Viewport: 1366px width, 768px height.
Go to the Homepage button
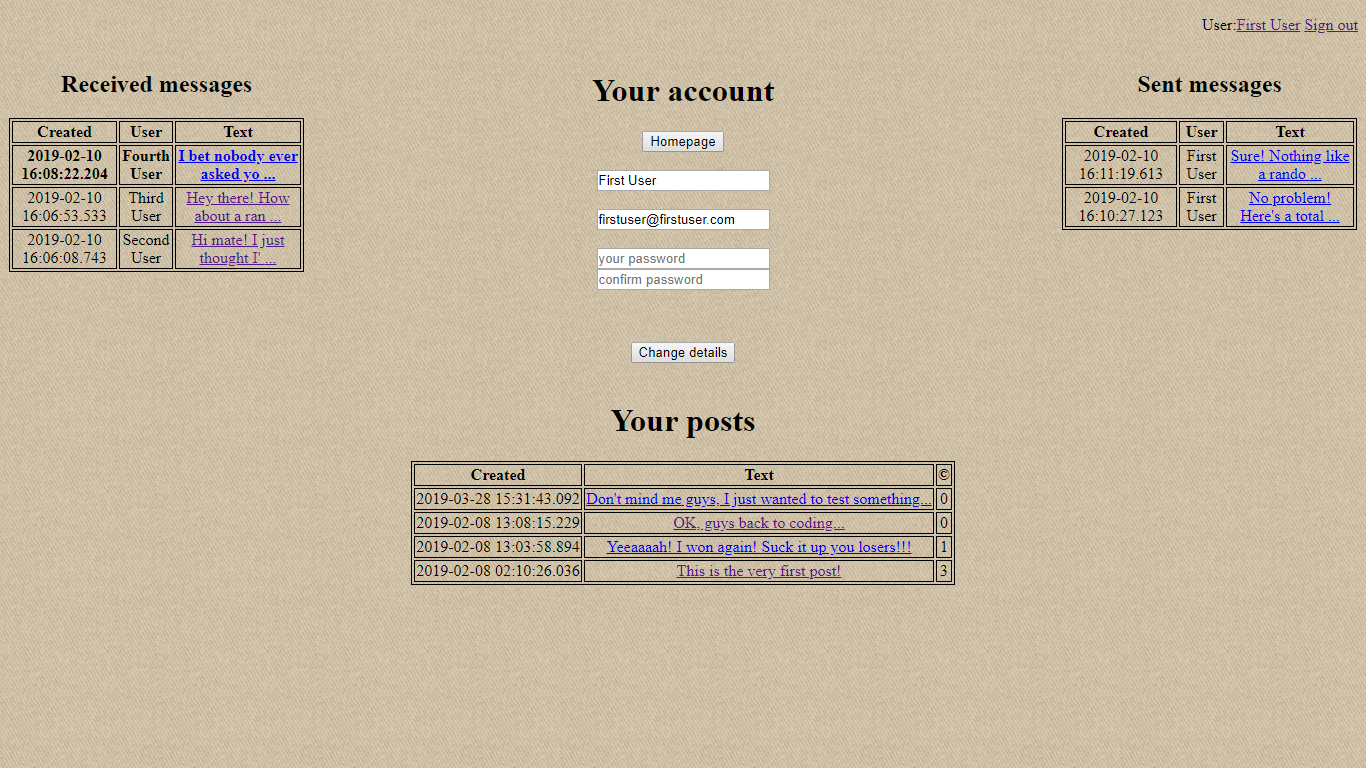pos(683,142)
